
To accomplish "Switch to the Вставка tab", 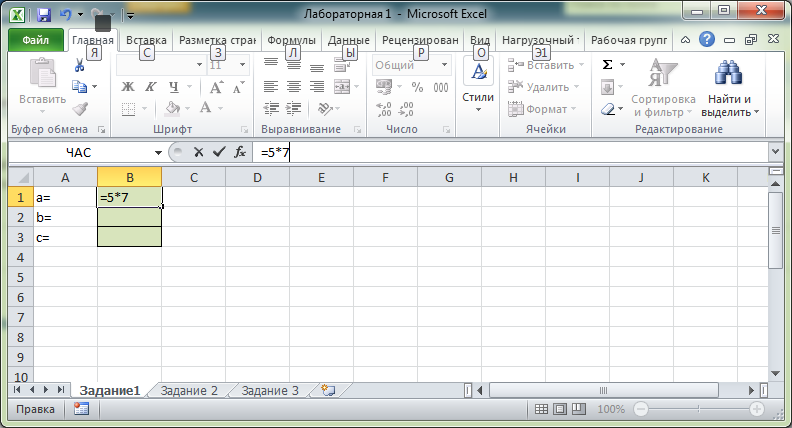I will click(146, 40).
